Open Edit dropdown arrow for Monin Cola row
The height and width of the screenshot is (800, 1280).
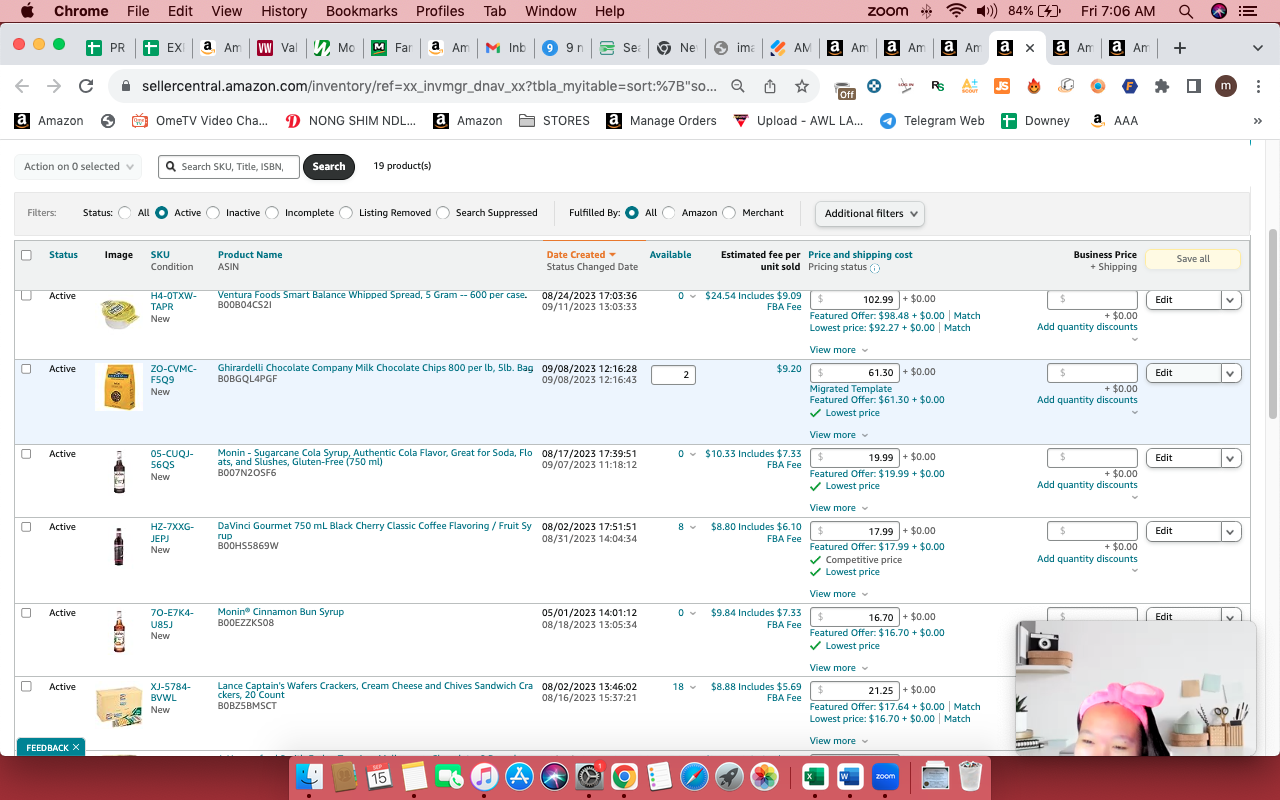click(1231, 458)
